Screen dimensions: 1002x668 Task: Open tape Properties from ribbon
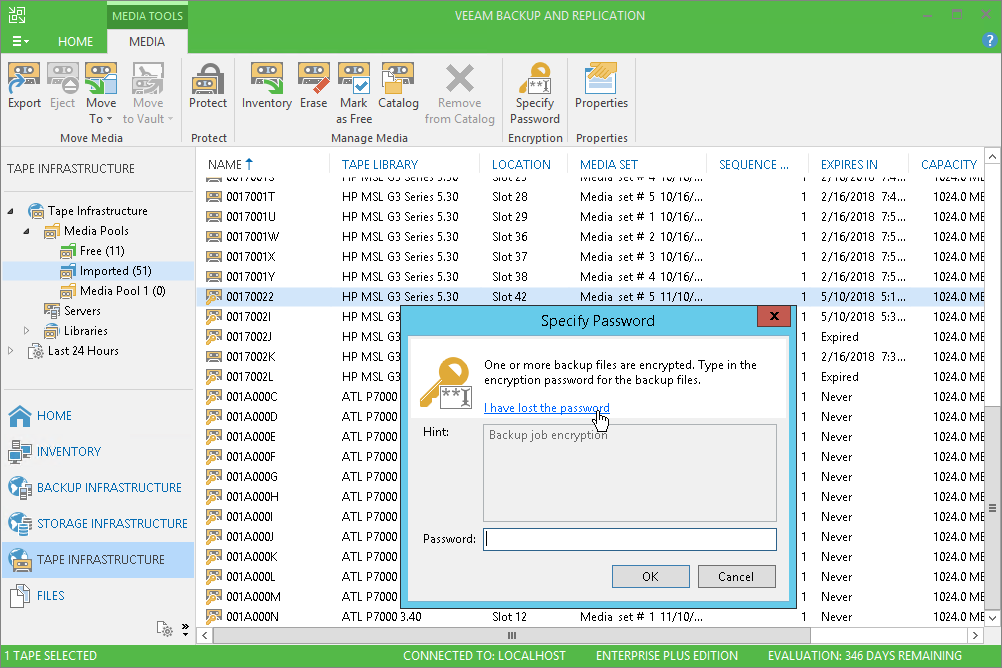[601, 86]
